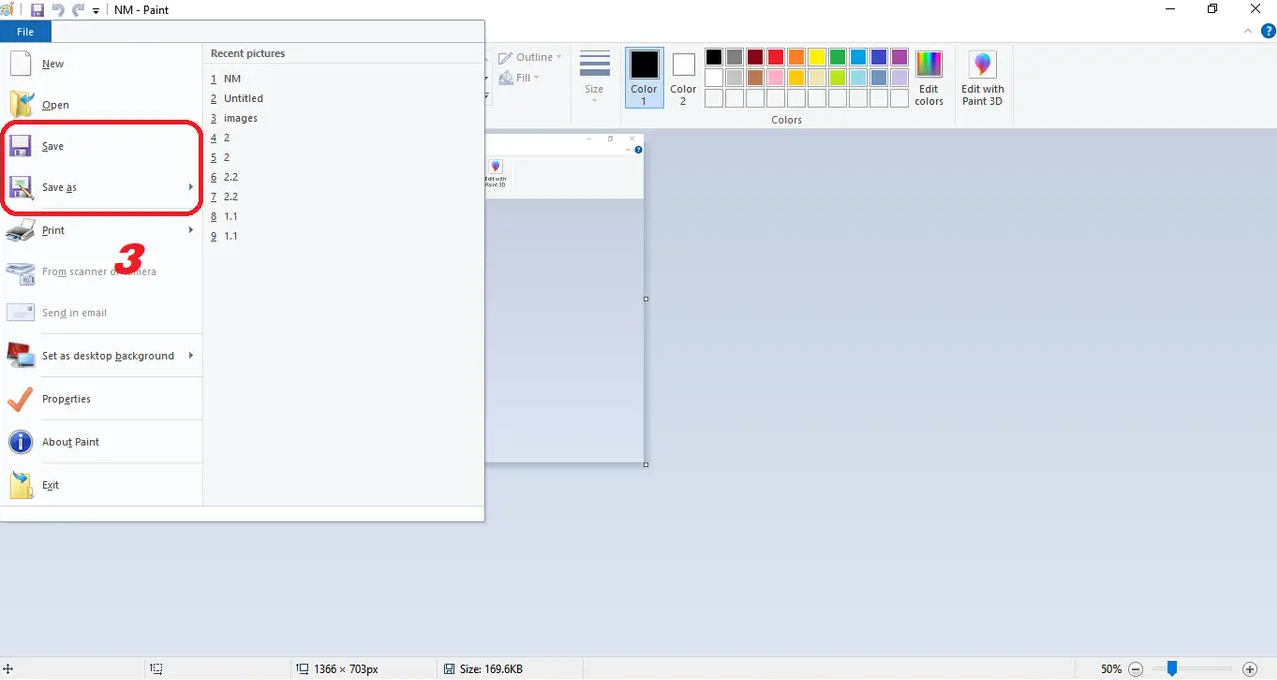Click the From scanner or camera item
The width and height of the screenshot is (1277, 680).
tap(102, 272)
